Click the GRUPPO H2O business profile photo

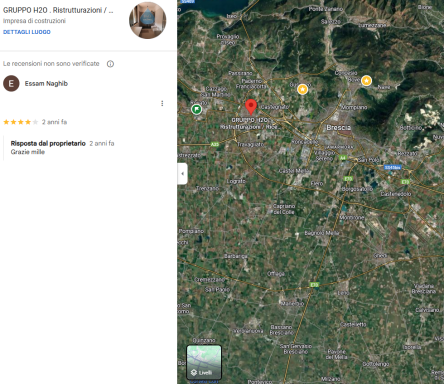pos(148,20)
